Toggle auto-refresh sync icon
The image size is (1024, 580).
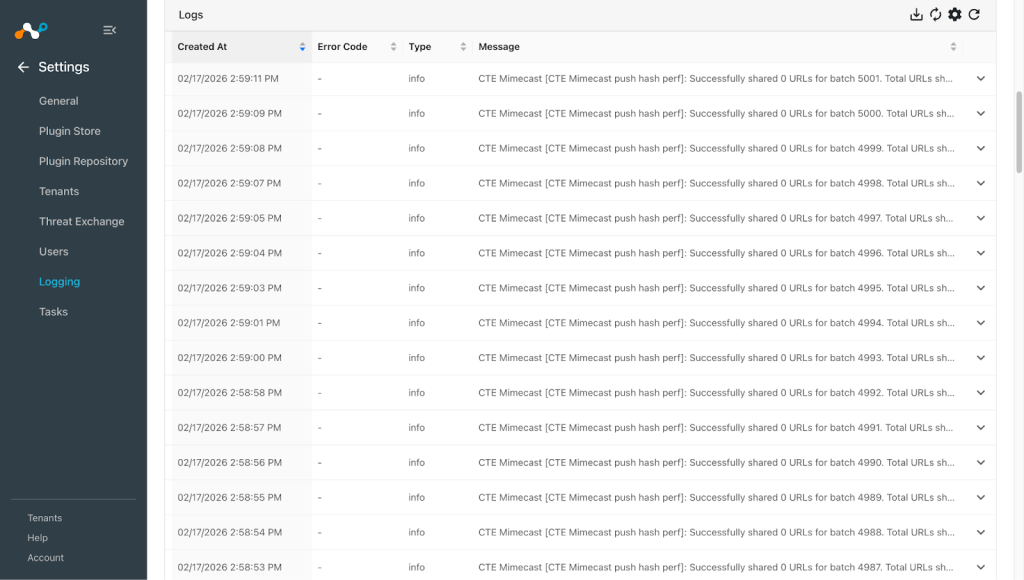pyautogui.click(x=936, y=14)
